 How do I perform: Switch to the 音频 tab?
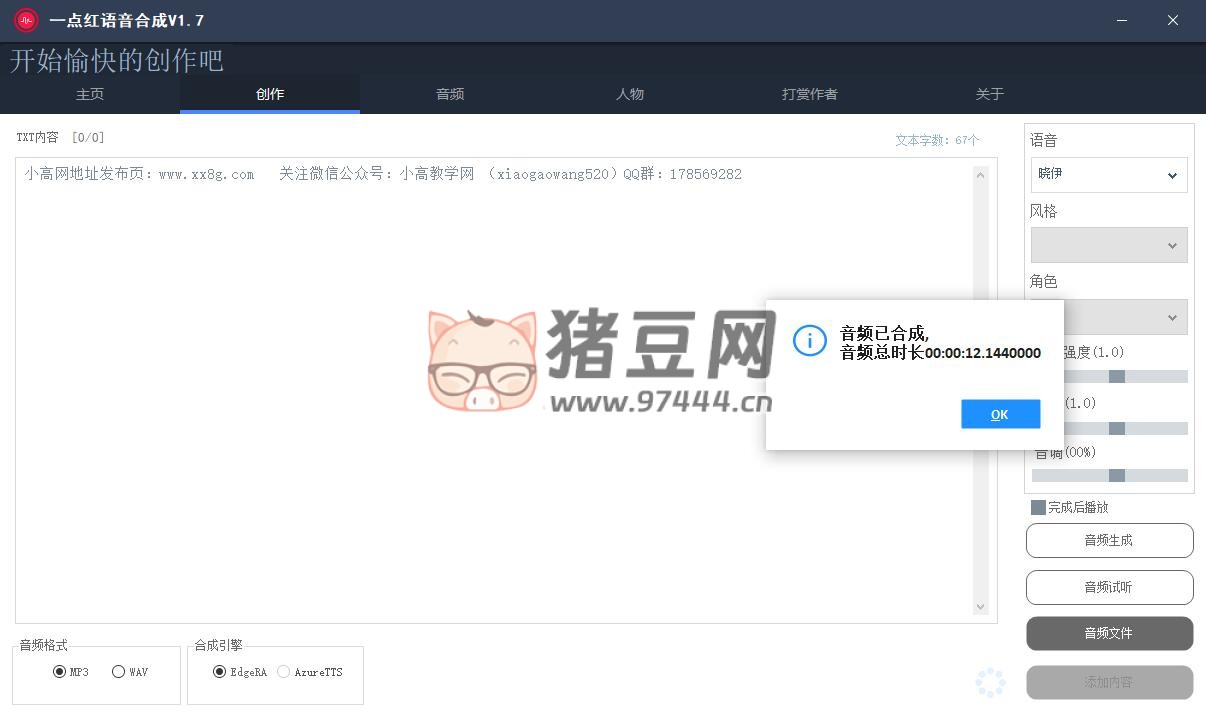click(x=450, y=94)
